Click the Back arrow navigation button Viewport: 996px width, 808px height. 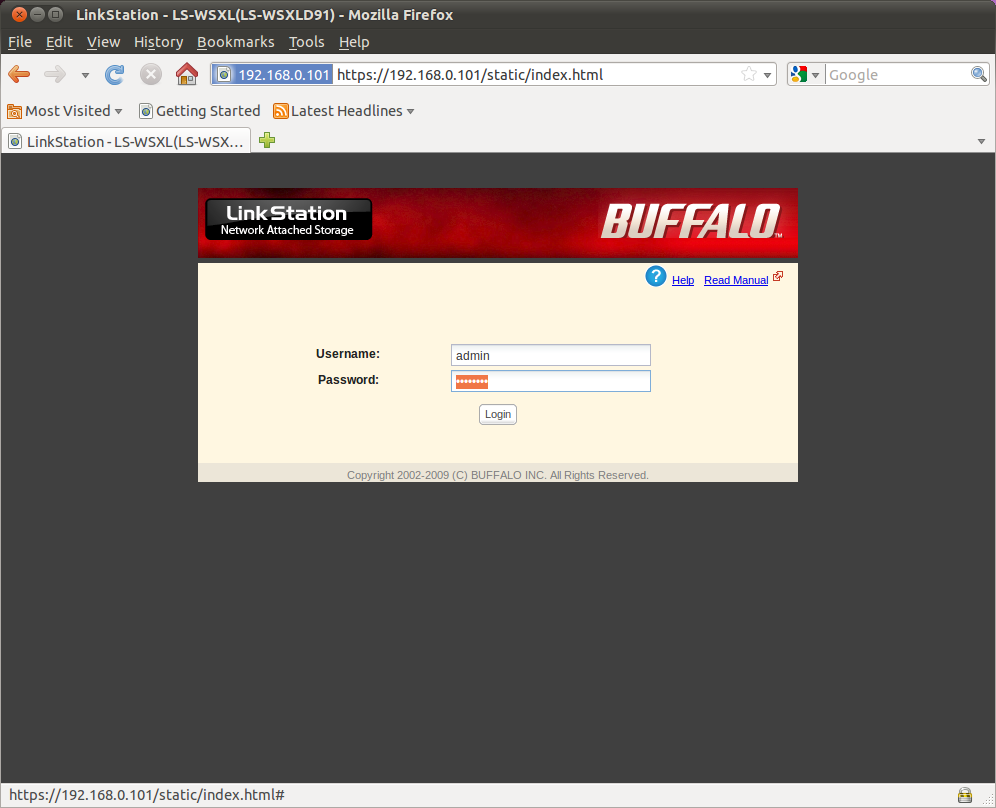coord(19,74)
